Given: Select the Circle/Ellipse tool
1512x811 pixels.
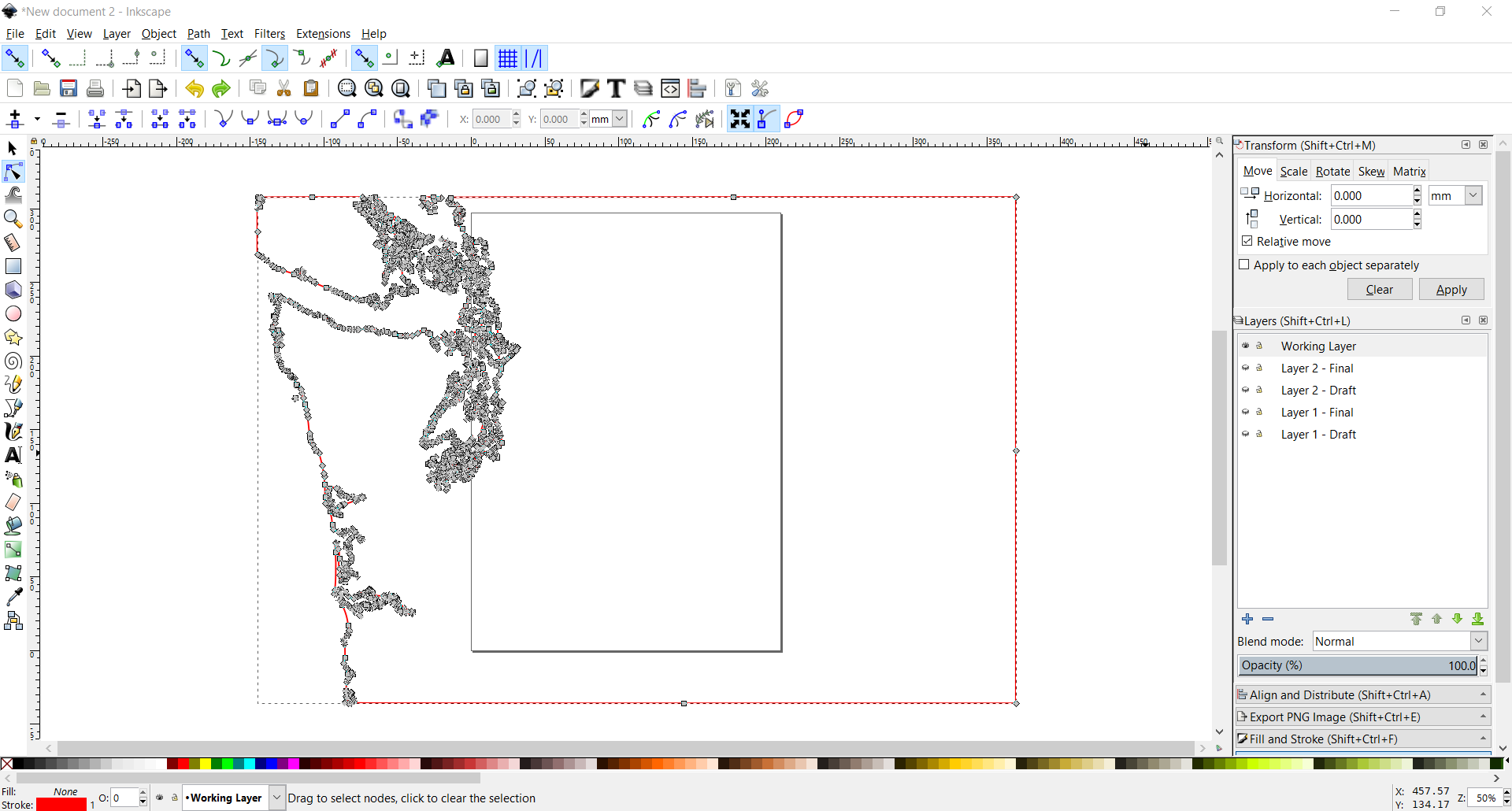Looking at the screenshot, I should (13, 313).
